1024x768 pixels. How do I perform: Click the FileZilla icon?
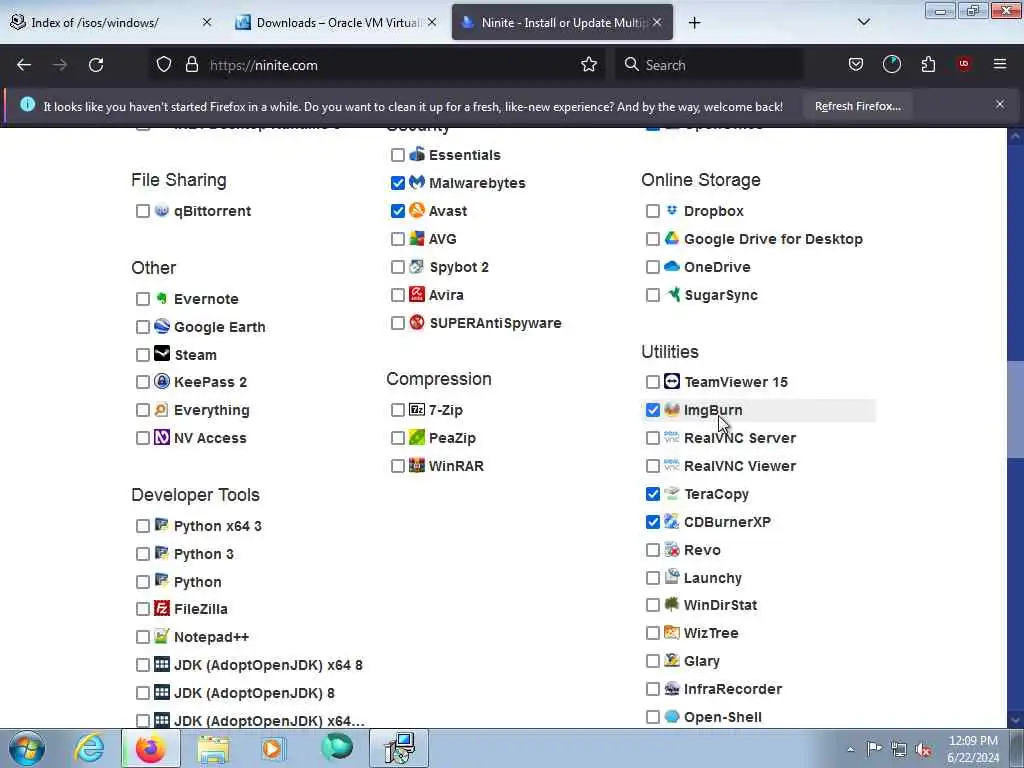point(162,609)
